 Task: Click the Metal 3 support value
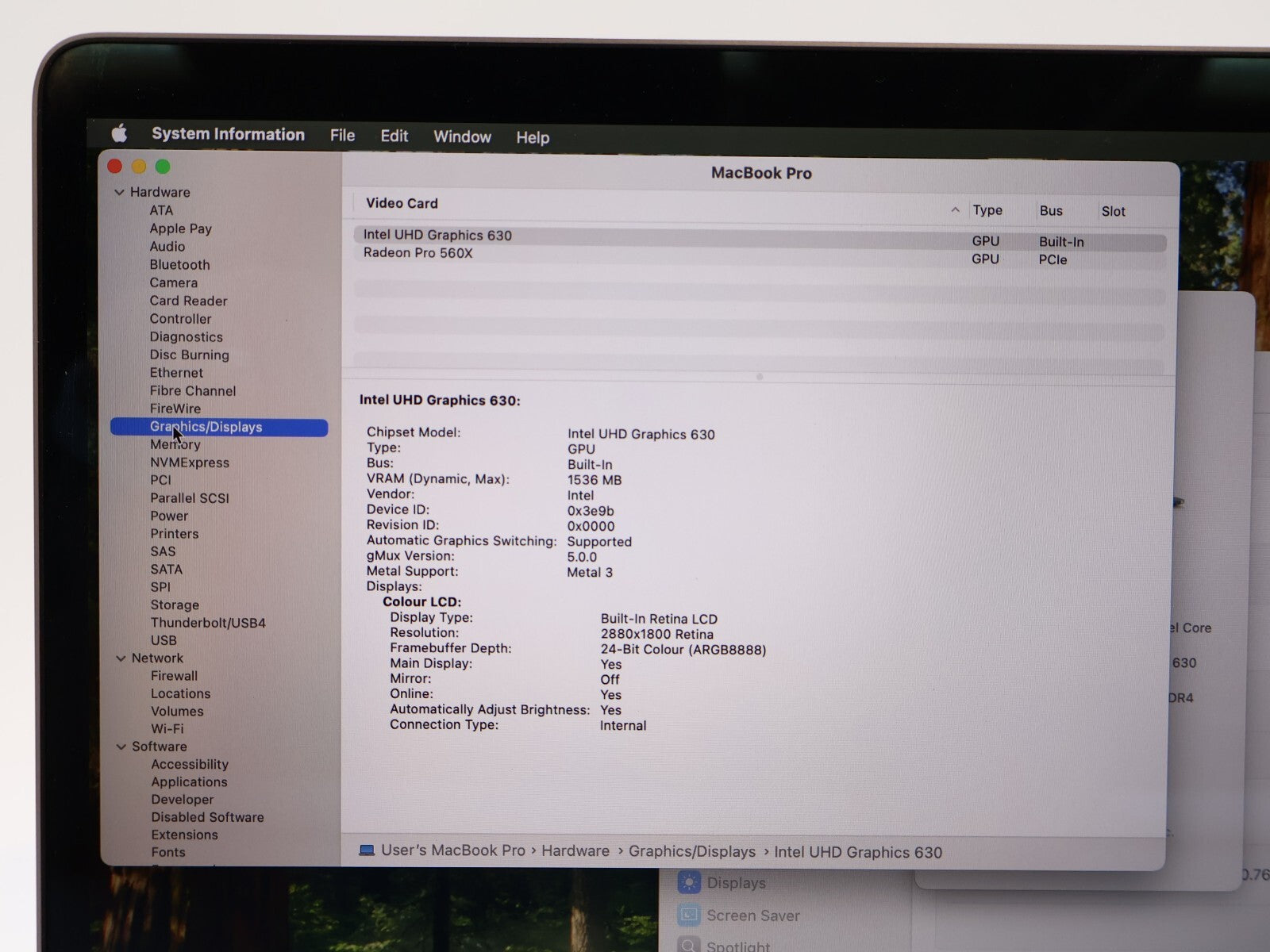click(x=590, y=572)
